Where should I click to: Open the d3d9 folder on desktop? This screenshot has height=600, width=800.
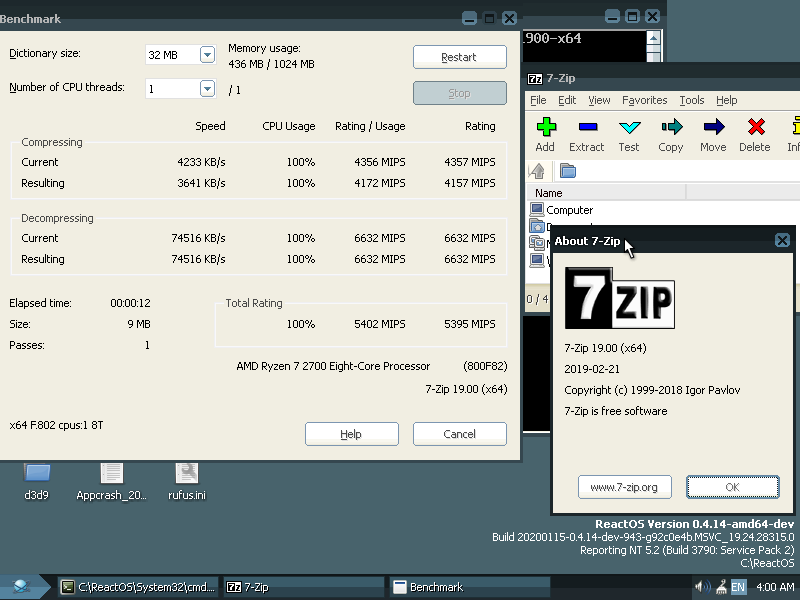[x=36, y=481]
